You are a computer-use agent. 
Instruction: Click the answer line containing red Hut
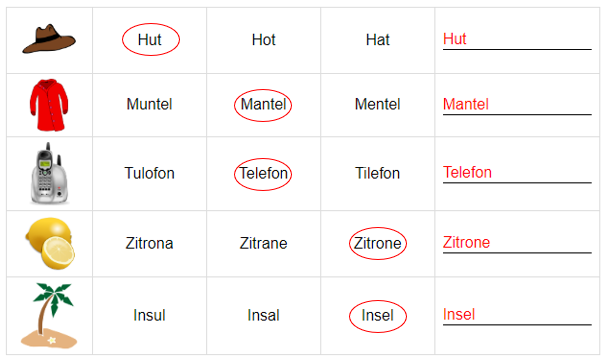click(517, 41)
